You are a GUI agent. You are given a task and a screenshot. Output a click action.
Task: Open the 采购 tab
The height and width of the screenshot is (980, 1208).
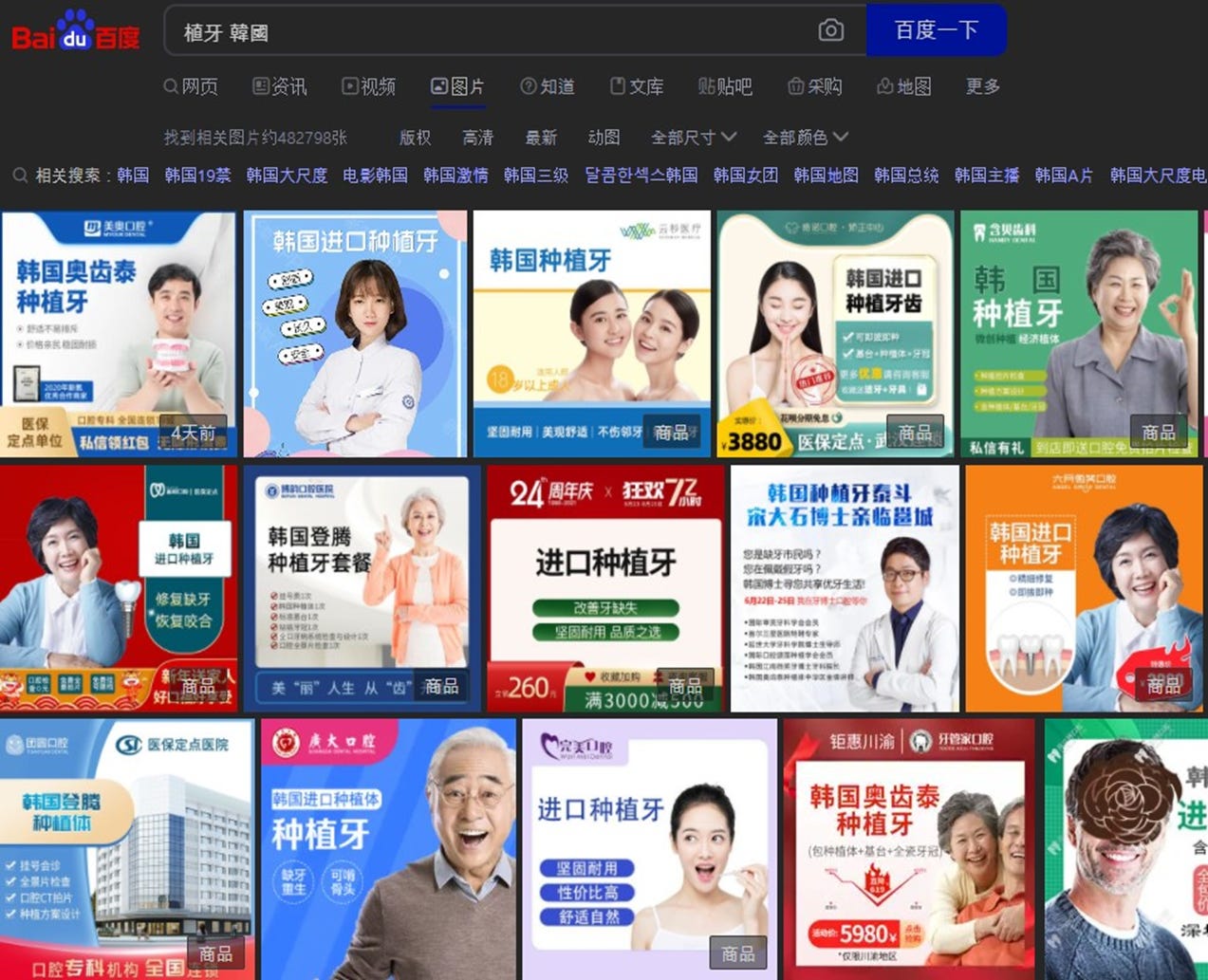point(815,86)
